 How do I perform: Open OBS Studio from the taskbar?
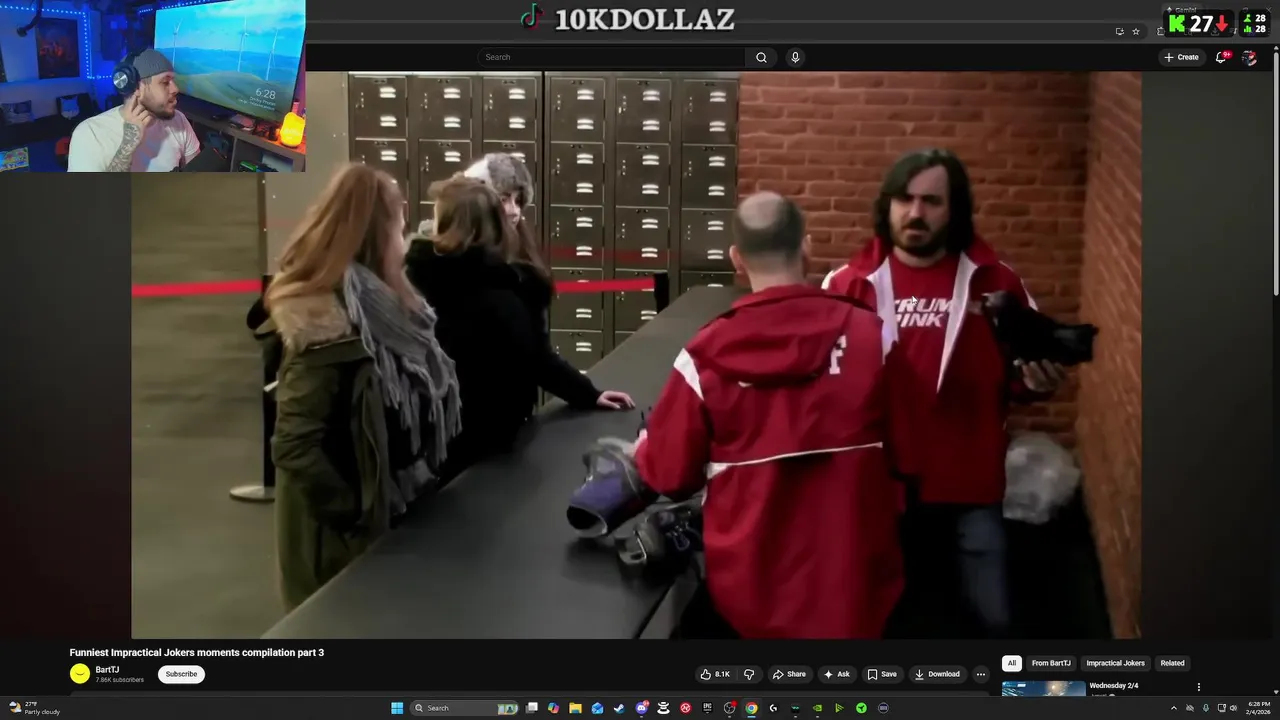[729, 708]
